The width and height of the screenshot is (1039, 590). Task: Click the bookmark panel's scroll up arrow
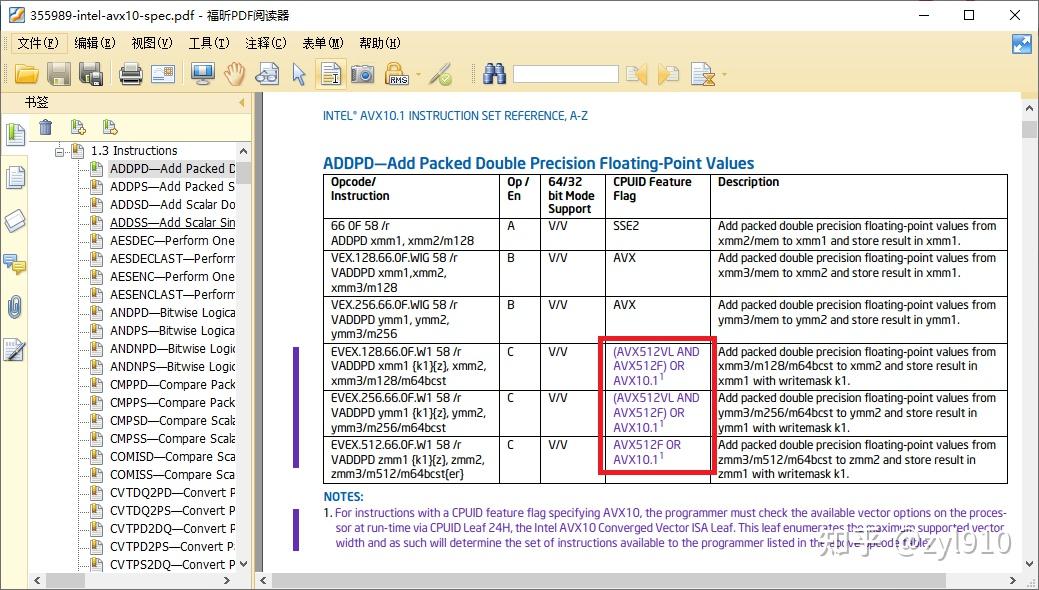pos(243,151)
